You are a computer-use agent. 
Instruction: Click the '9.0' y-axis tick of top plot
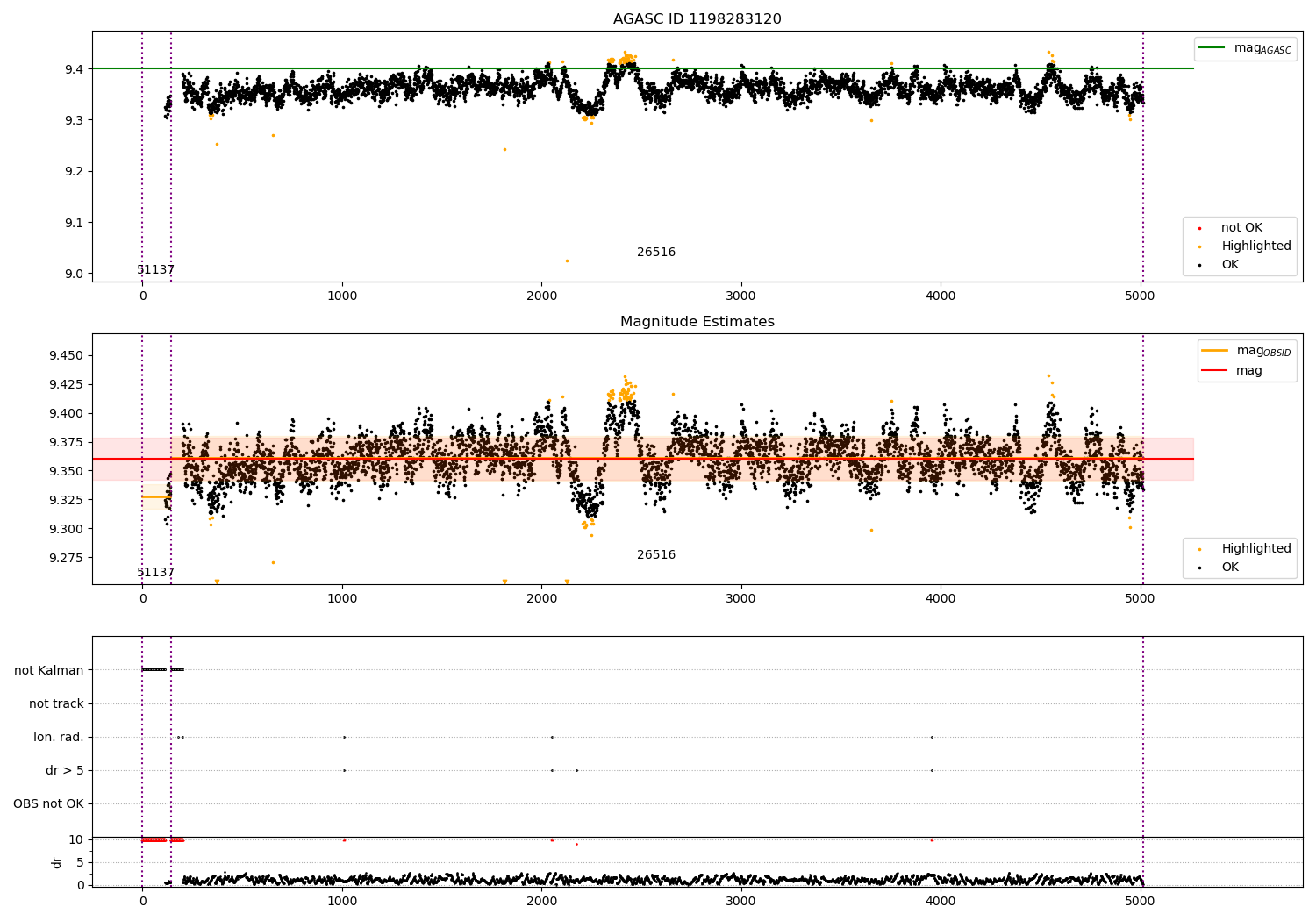[x=74, y=274]
